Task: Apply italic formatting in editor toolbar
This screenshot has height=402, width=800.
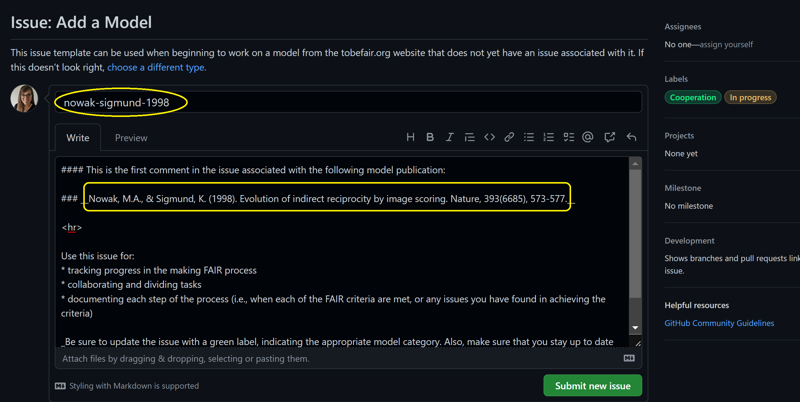Action: 449,137
